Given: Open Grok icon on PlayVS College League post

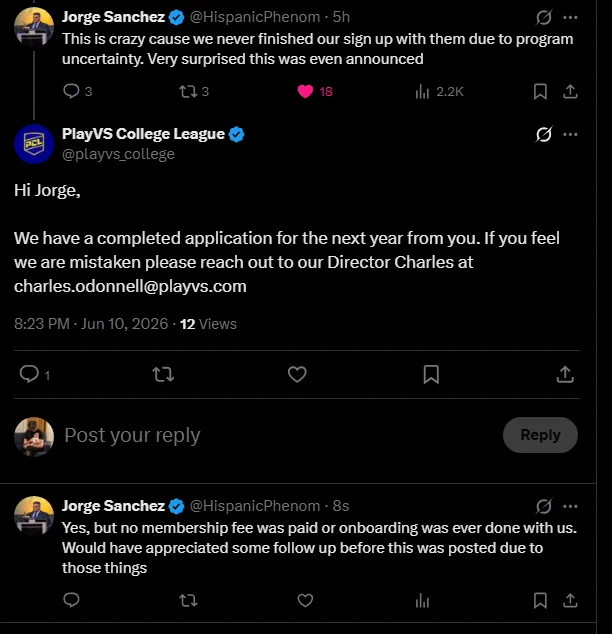Looking at the screenshot, I should (544, 134).
